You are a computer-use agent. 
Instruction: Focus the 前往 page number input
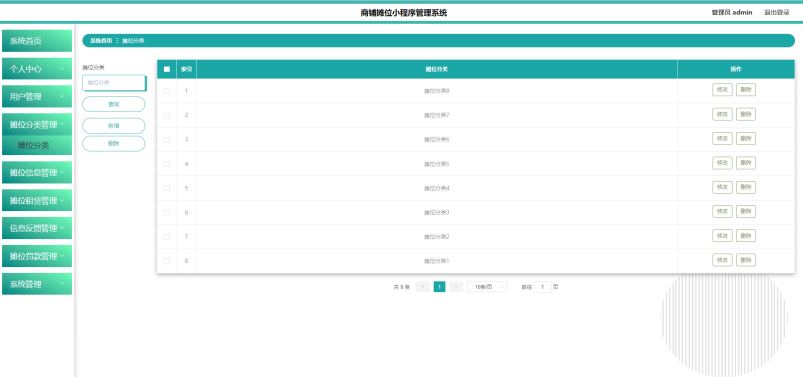pyautogui.click(x=542, y=287)
